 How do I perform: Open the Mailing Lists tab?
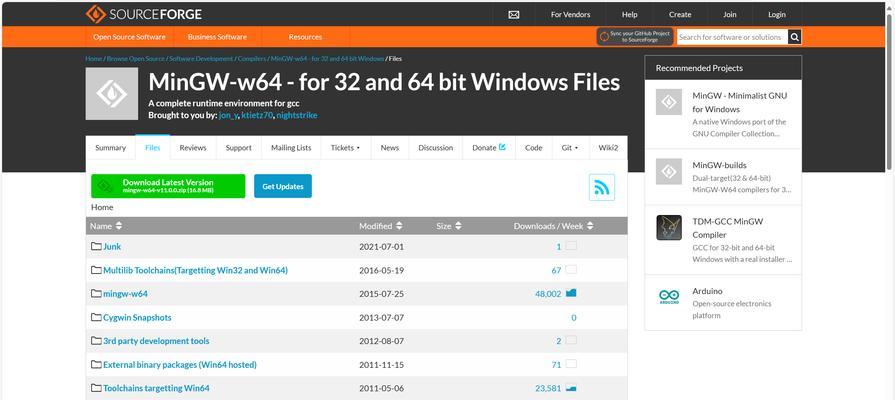click(291, 147)
